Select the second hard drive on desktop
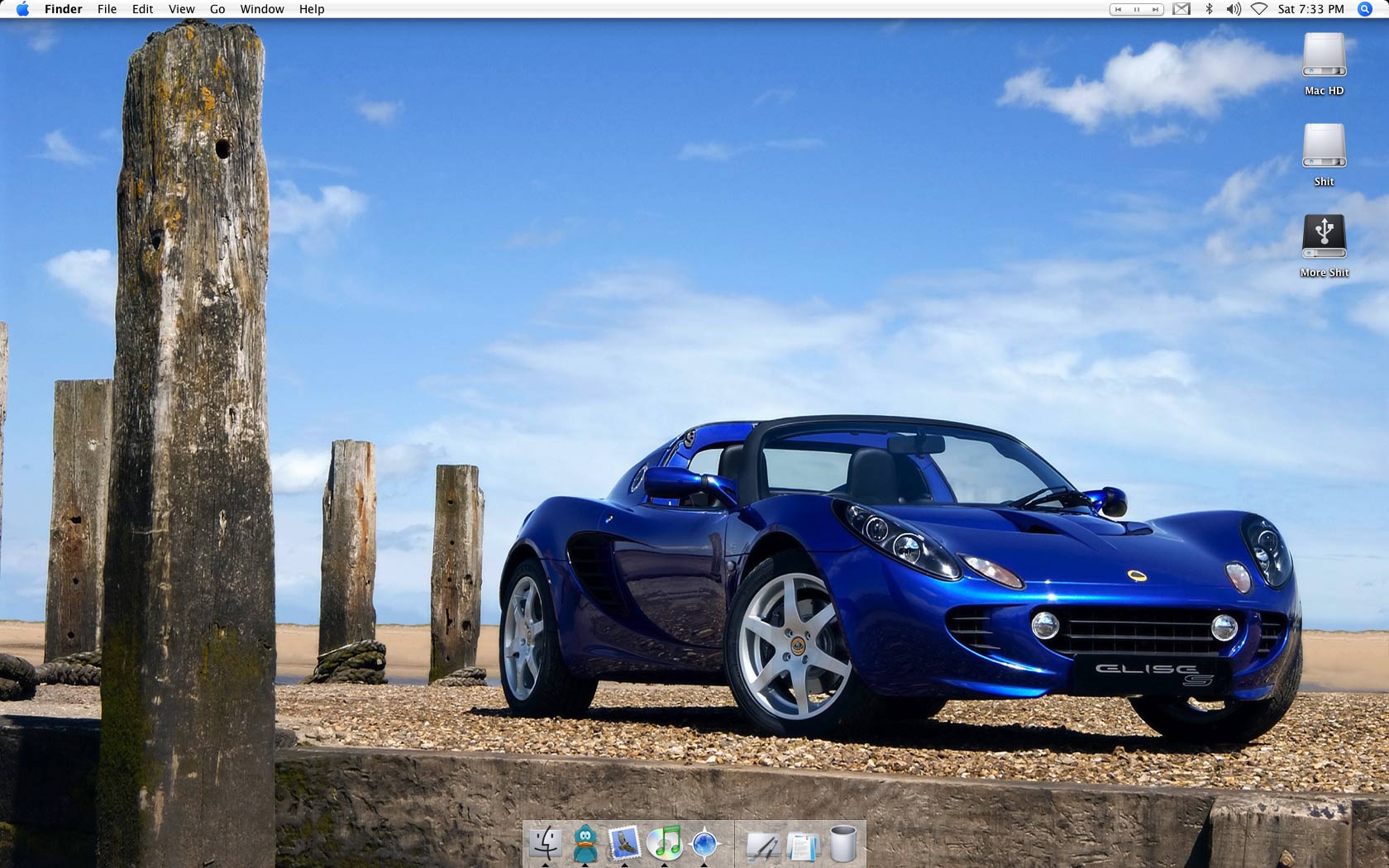This screenshot has width=1389, height=868. click(1325, 145)
